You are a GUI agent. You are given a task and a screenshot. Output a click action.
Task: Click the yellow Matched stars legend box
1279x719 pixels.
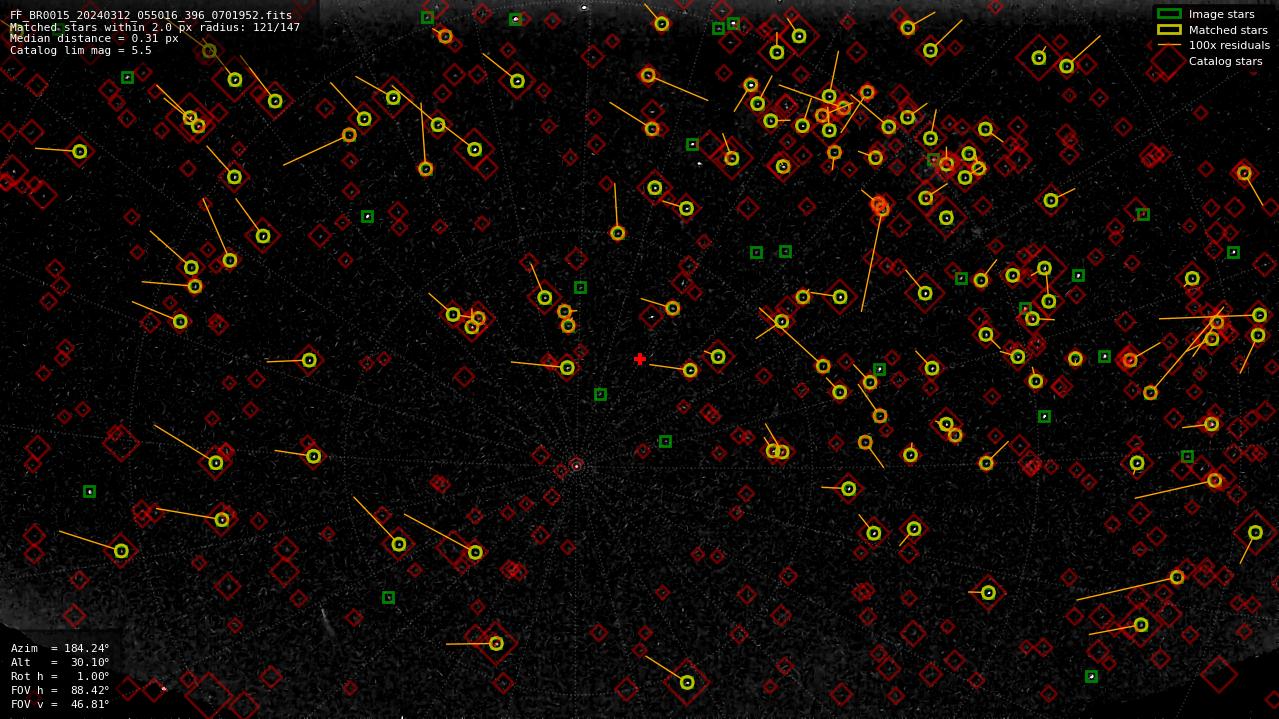1169,30
